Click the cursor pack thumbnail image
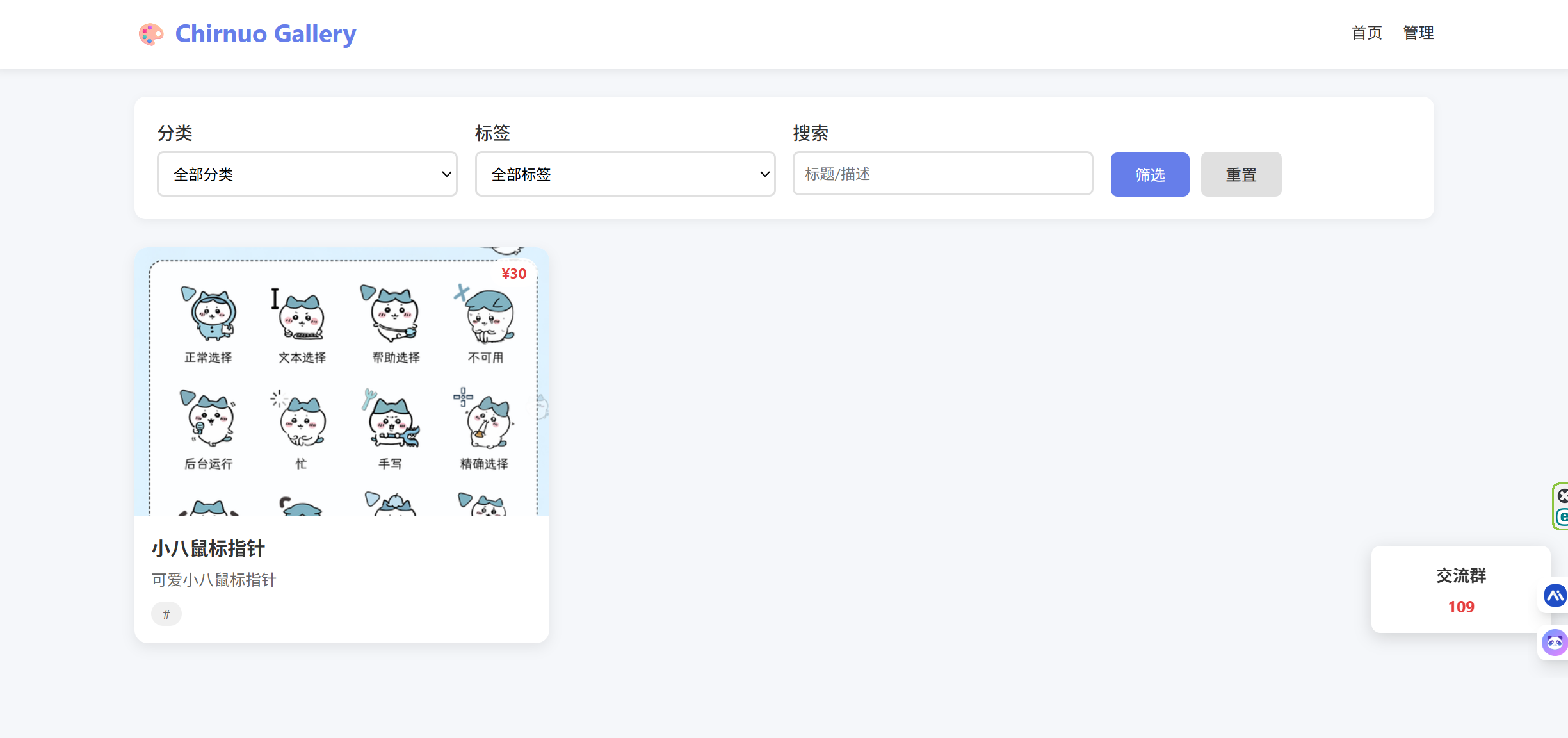Image resolution: width=1568 pixels, height=738 pixels. 341,384
